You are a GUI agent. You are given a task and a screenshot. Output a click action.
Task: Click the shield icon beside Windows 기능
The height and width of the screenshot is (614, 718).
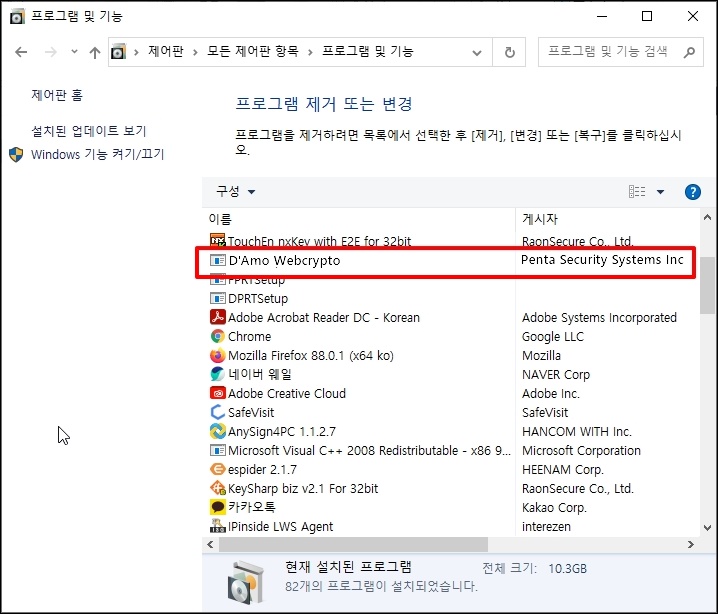(16, 155)
